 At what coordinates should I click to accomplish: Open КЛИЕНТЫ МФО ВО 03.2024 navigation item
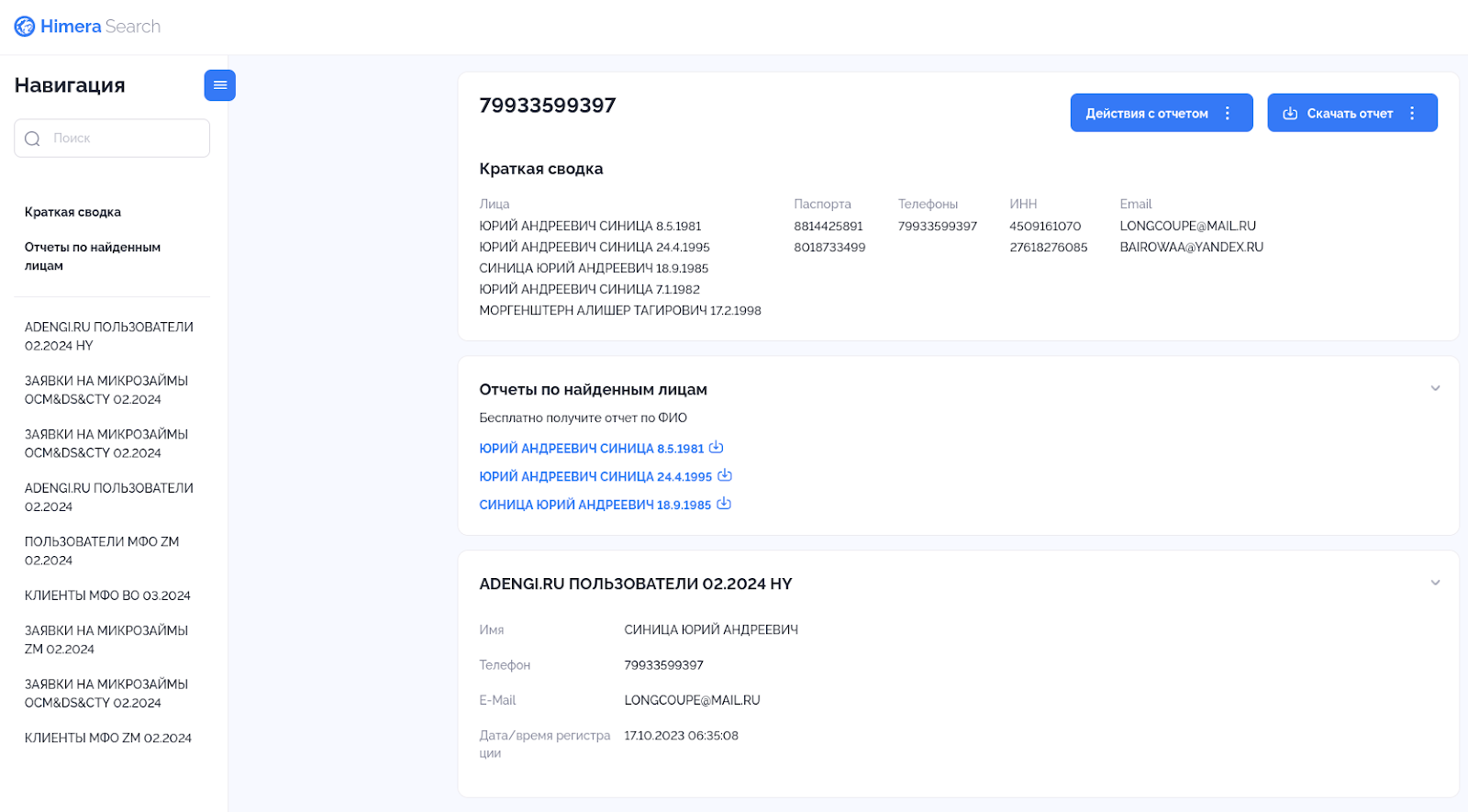tap(107, 595)
